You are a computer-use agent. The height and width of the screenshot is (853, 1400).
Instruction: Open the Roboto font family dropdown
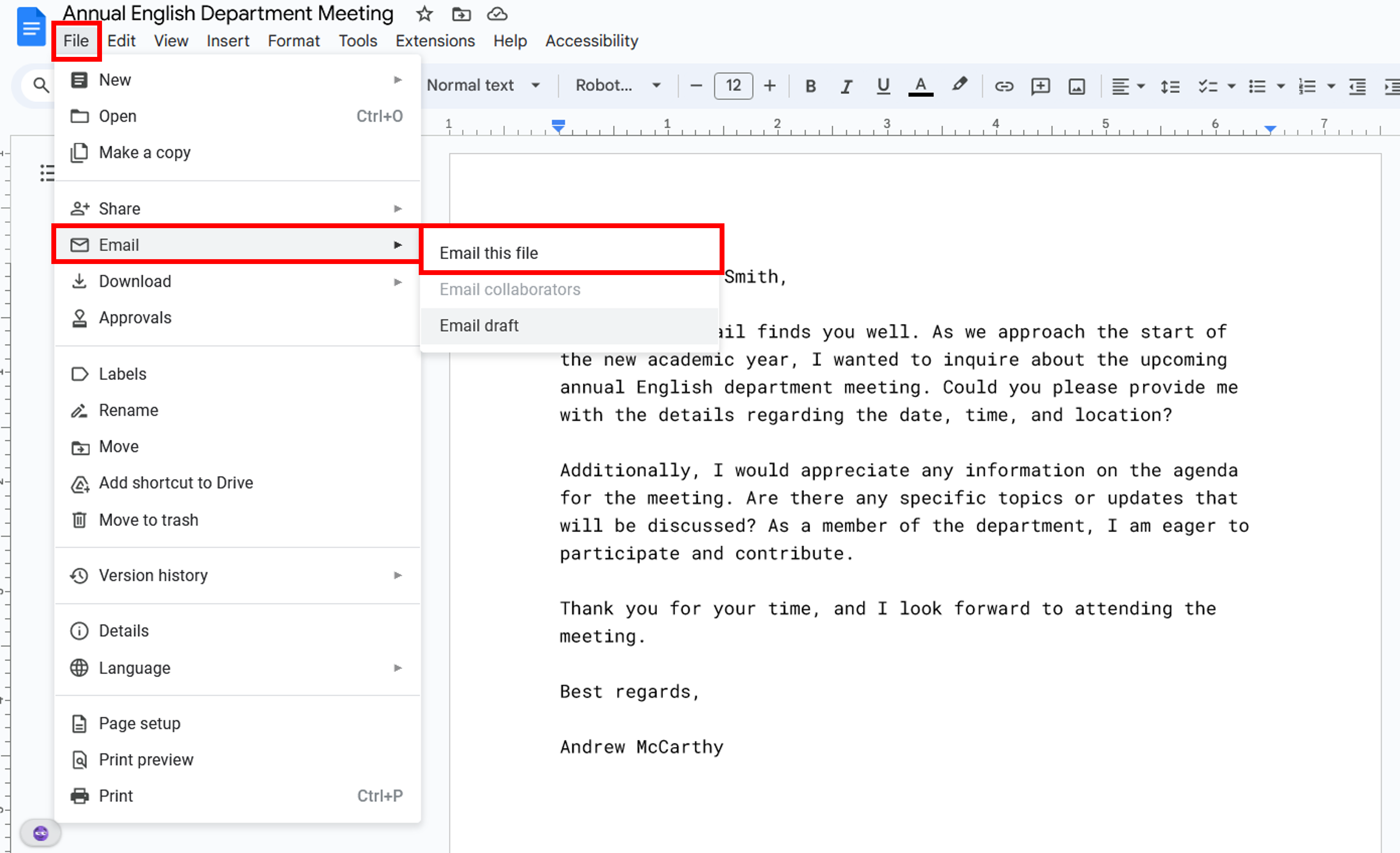618,85
